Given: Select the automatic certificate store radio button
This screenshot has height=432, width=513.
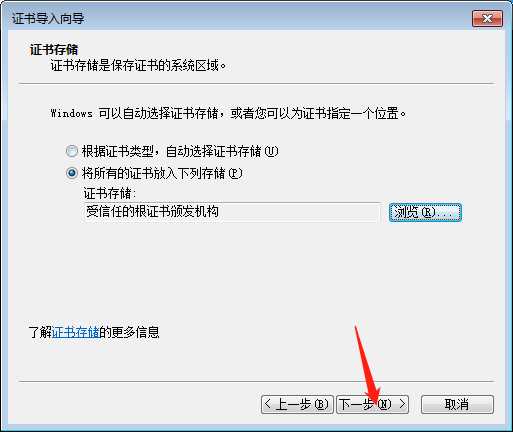Looking at the screenshot, I should (x=72, y=151).
